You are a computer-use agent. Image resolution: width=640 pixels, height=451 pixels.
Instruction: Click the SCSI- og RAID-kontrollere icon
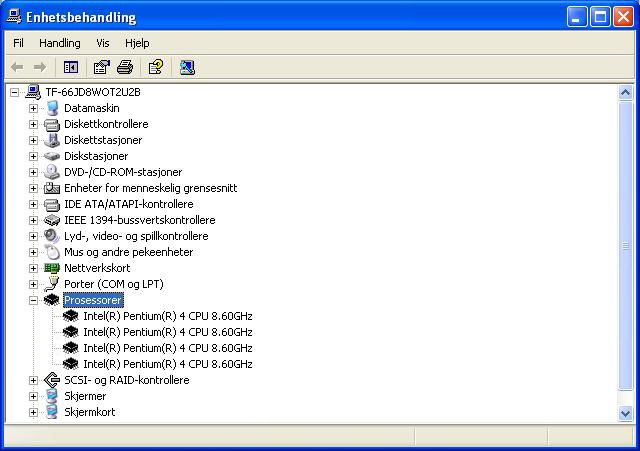52,380
